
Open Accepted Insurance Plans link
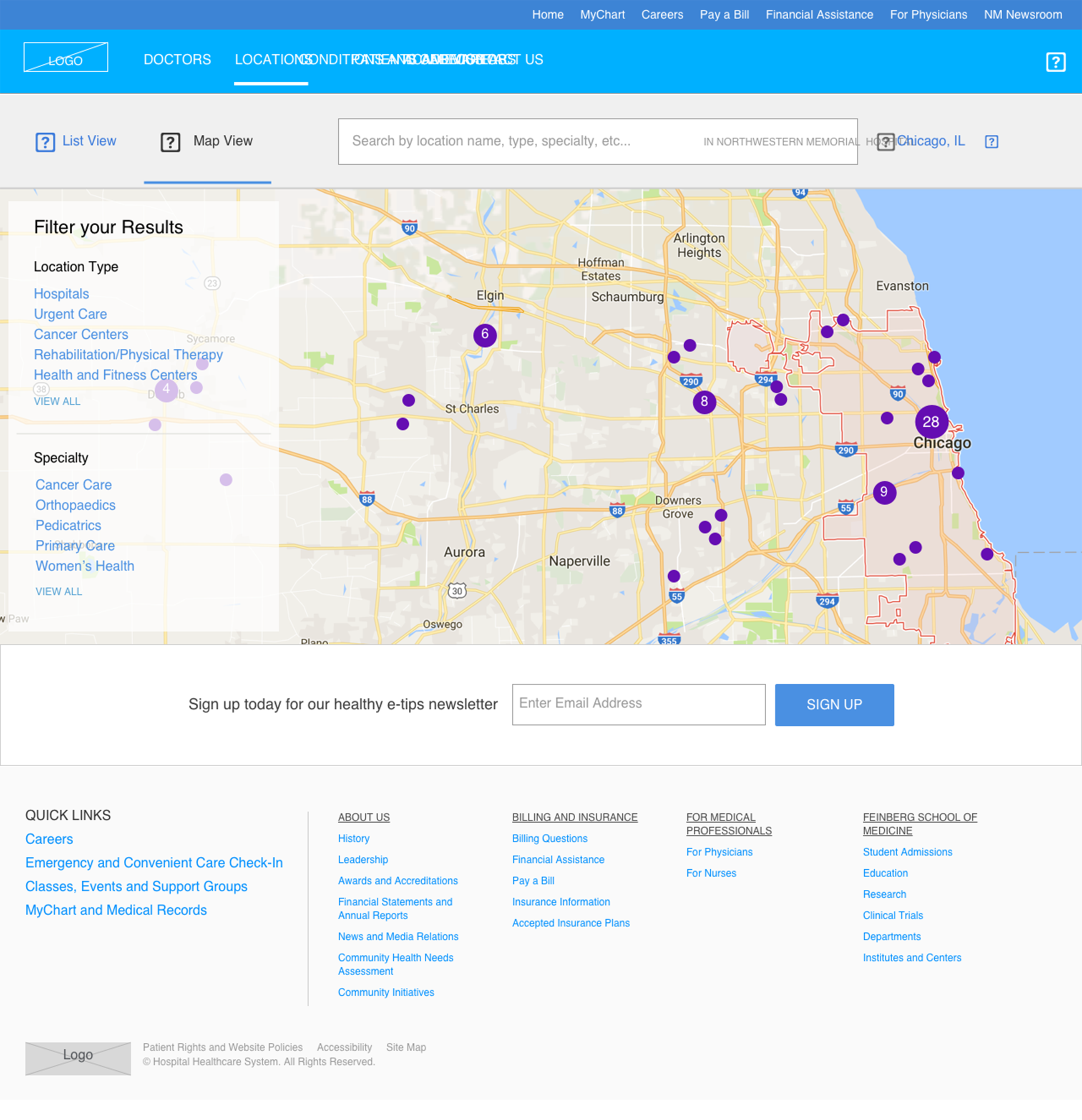click(x=571, y=923)
